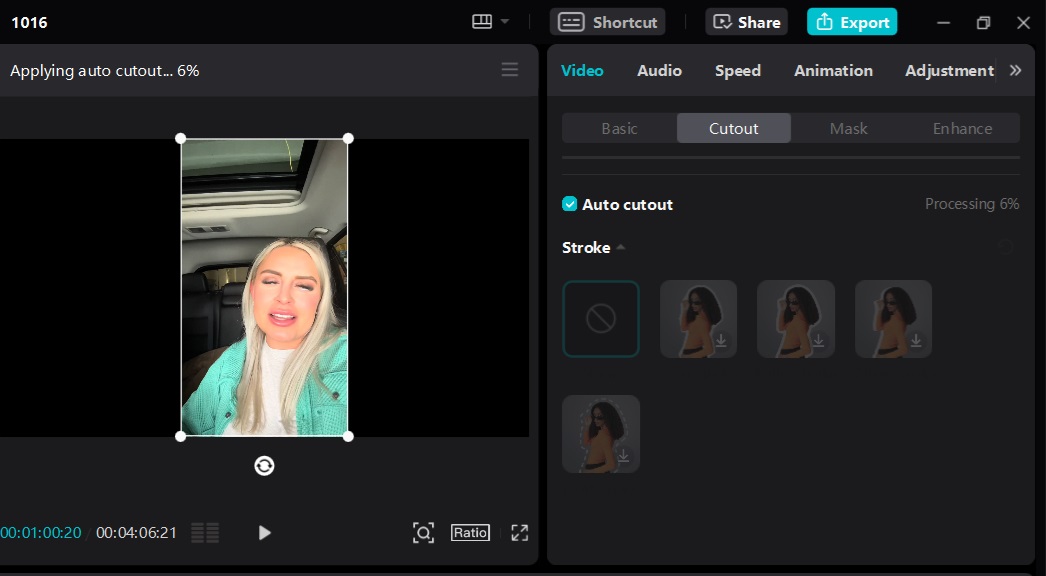Image resolution: width=1046 pixels, height=576 pixels.
Task: Choose the dashed outline stroke style
Action: 601,434
